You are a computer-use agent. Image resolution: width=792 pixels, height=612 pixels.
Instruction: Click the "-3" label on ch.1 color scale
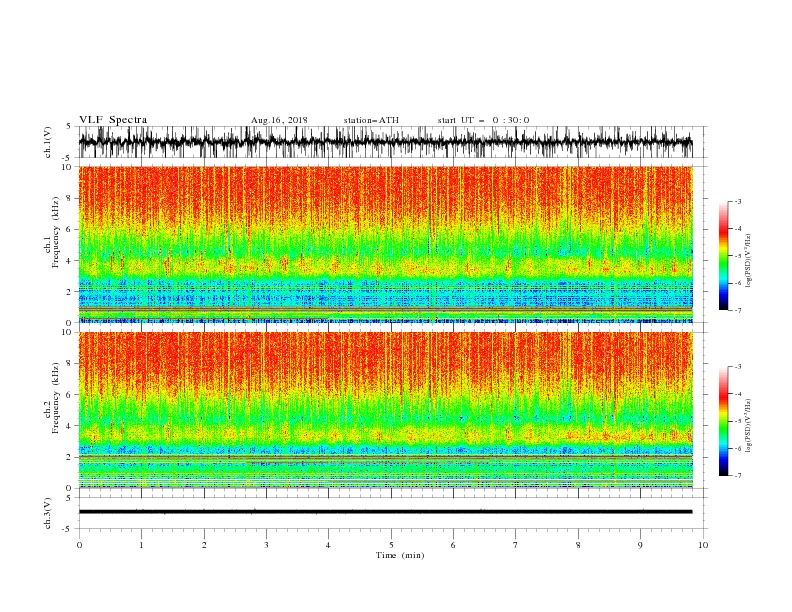coord(738,201)
